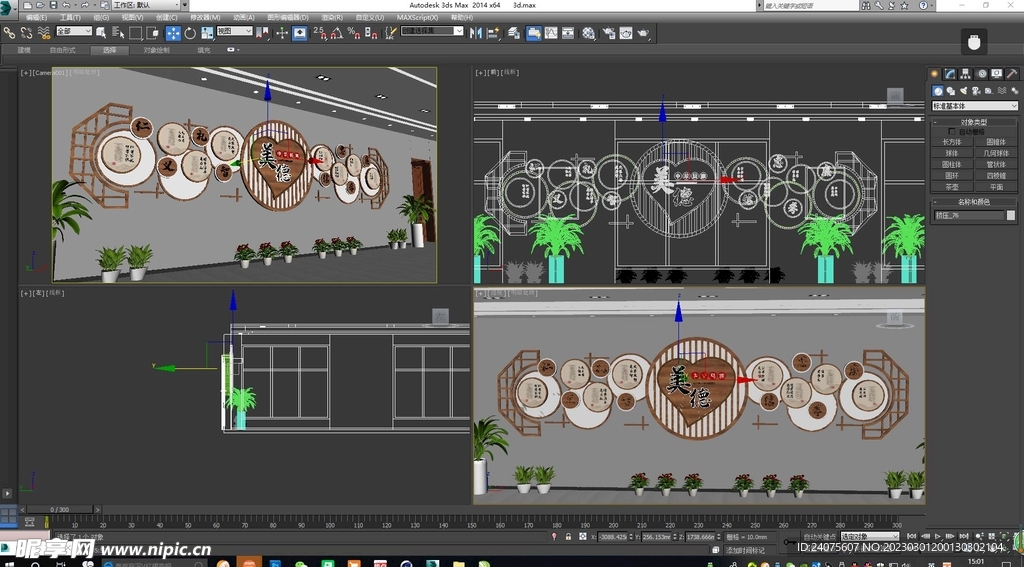Open the Utilities panel hammer tab
Image resolution: width=1024 pixels, height=567 pixels.
coord(1012,73)
